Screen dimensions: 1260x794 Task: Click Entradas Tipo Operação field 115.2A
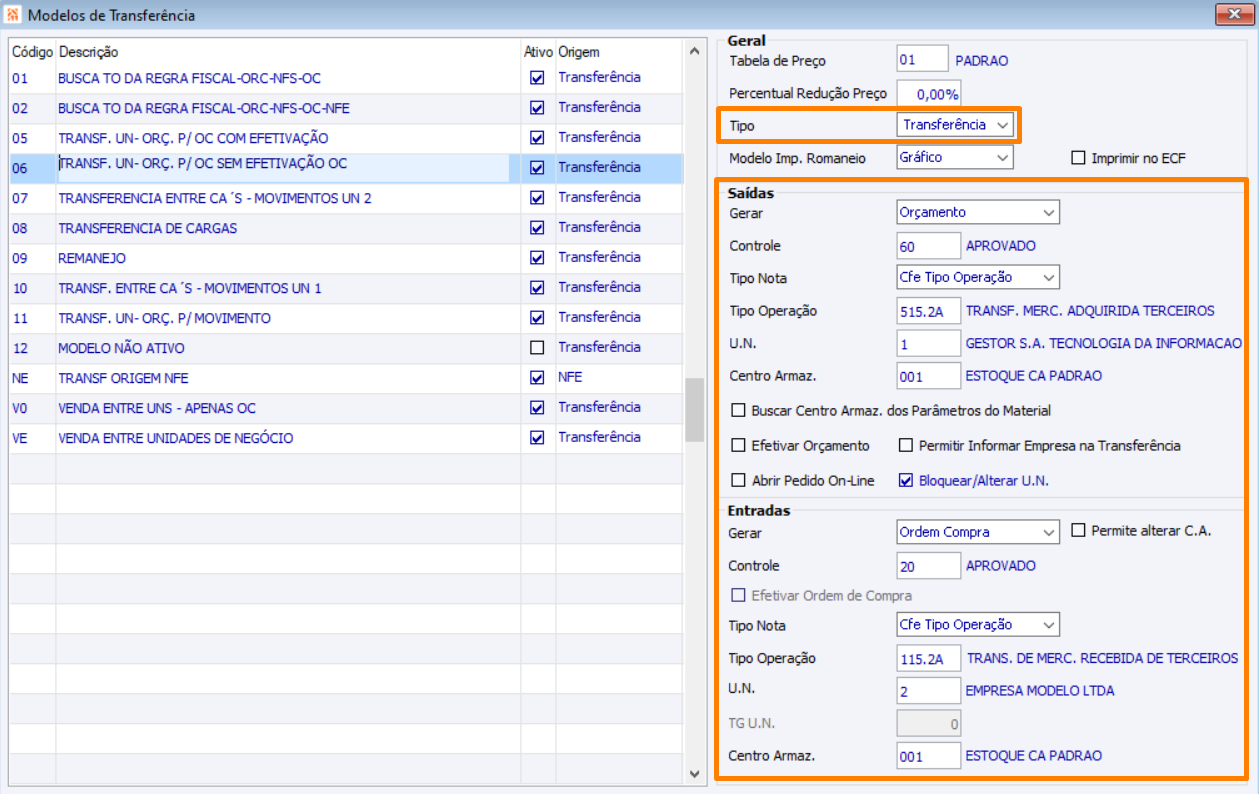pos(929,658)
